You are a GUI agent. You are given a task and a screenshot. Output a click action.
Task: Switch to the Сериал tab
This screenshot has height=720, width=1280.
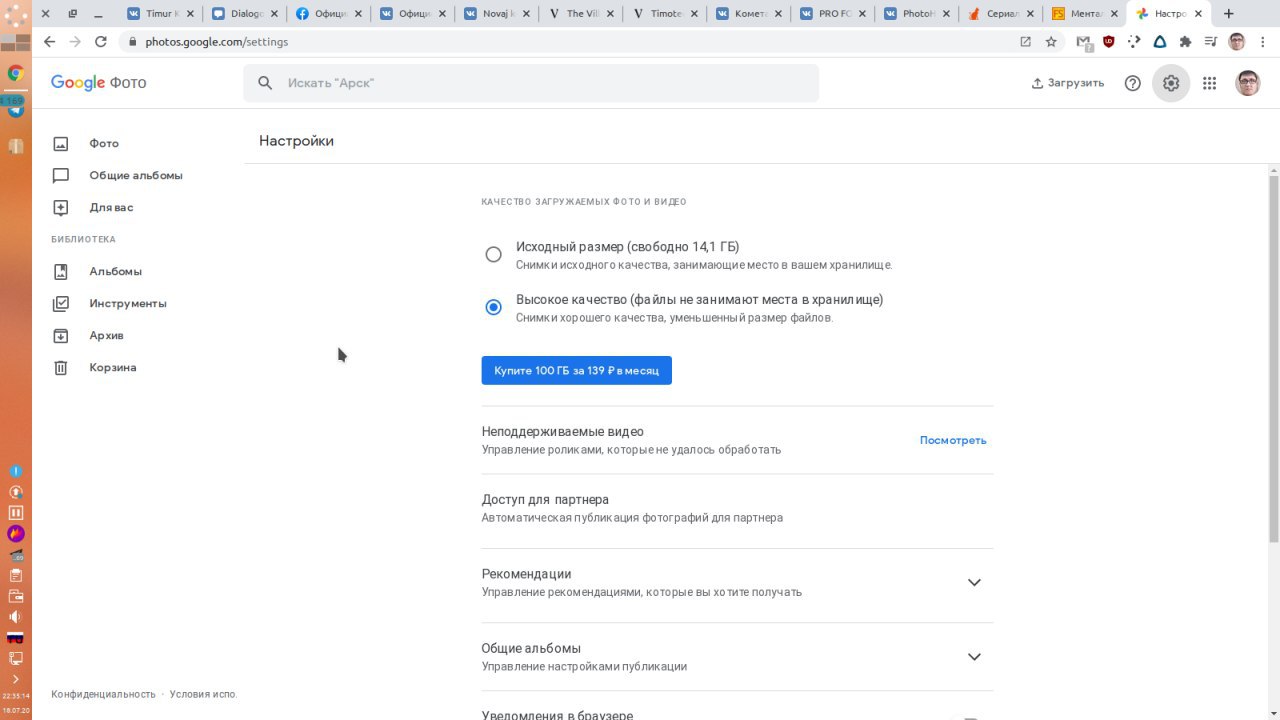1001,14
